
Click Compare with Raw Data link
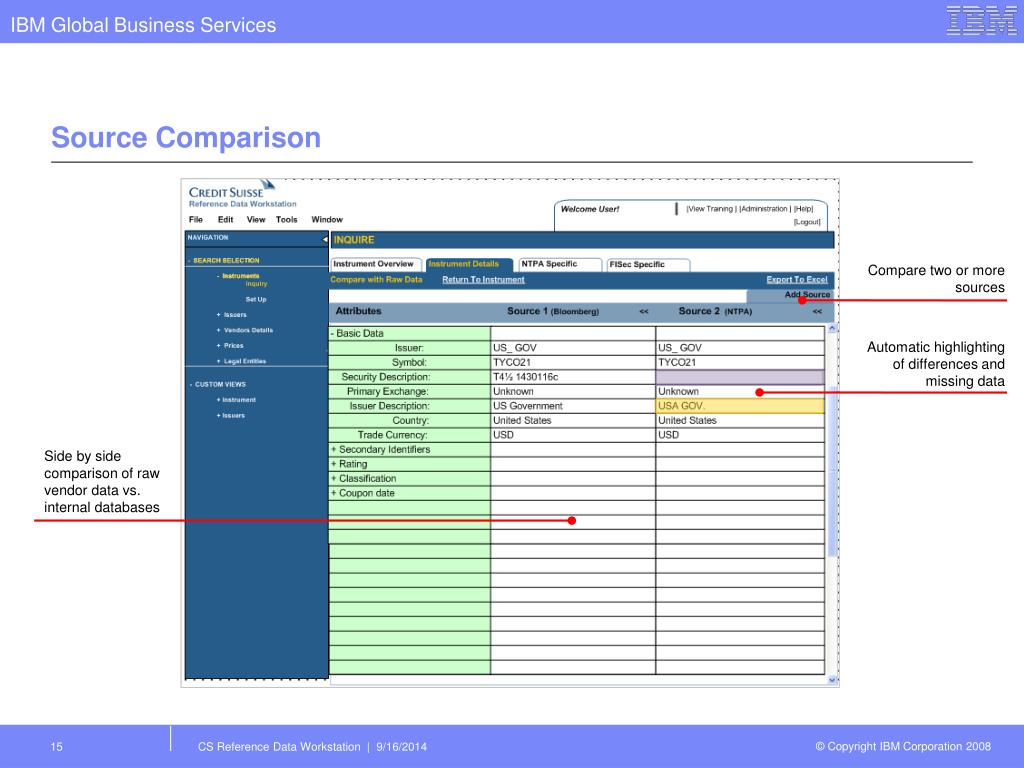pyautogui.click(x=376, y=280)
